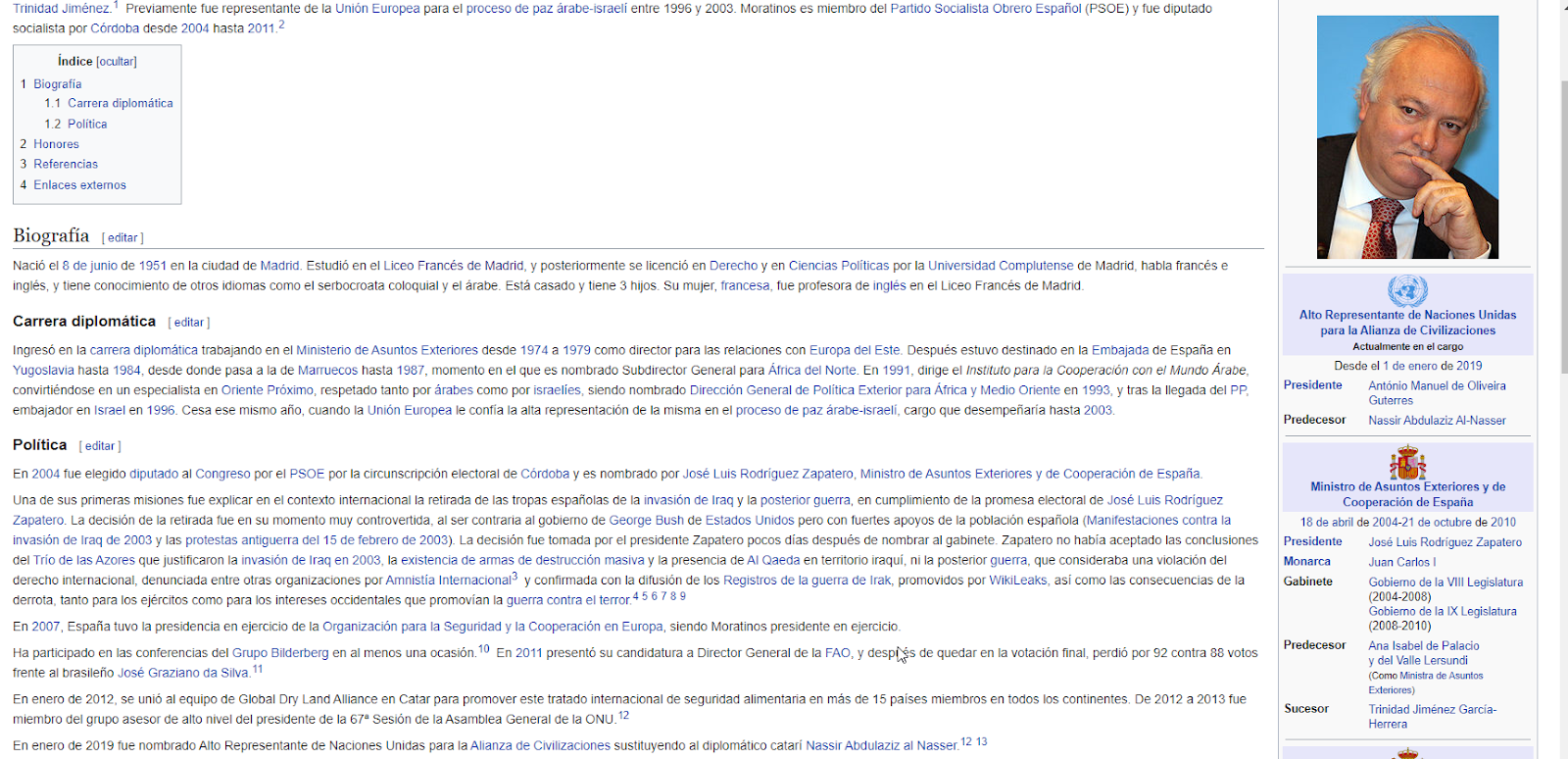The image size is (1568, 759).
Task: Open 'Trinidad Jiménez' link at top
Action: pyautogui.click(x=61, y=9)
